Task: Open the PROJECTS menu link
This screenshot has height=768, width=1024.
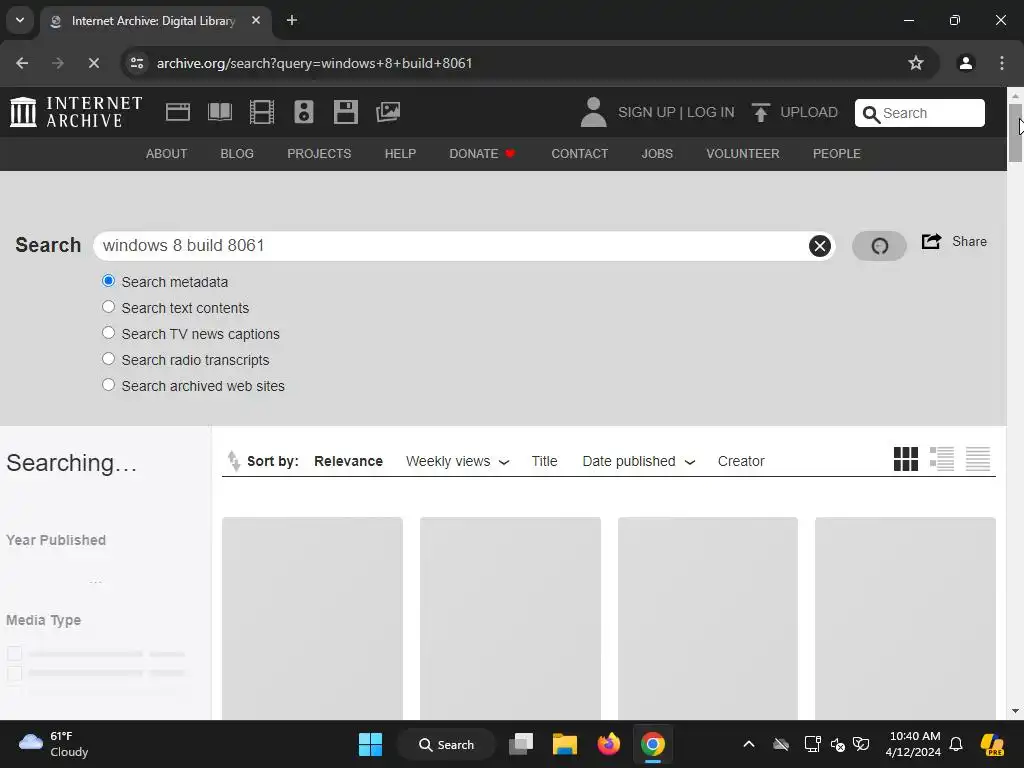Action: (x=319, y=153)
